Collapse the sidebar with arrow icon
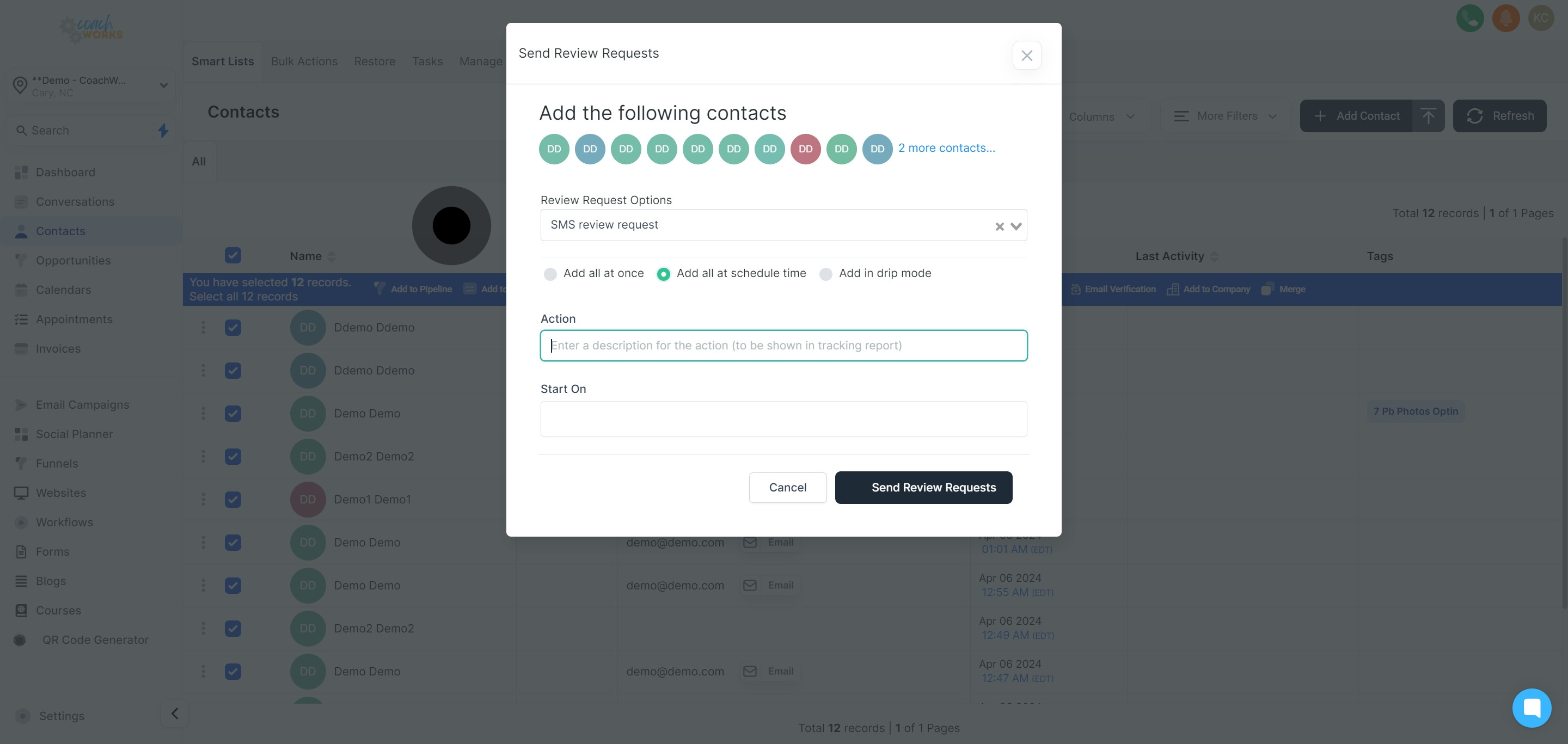1568x744 pixels. 175,714
